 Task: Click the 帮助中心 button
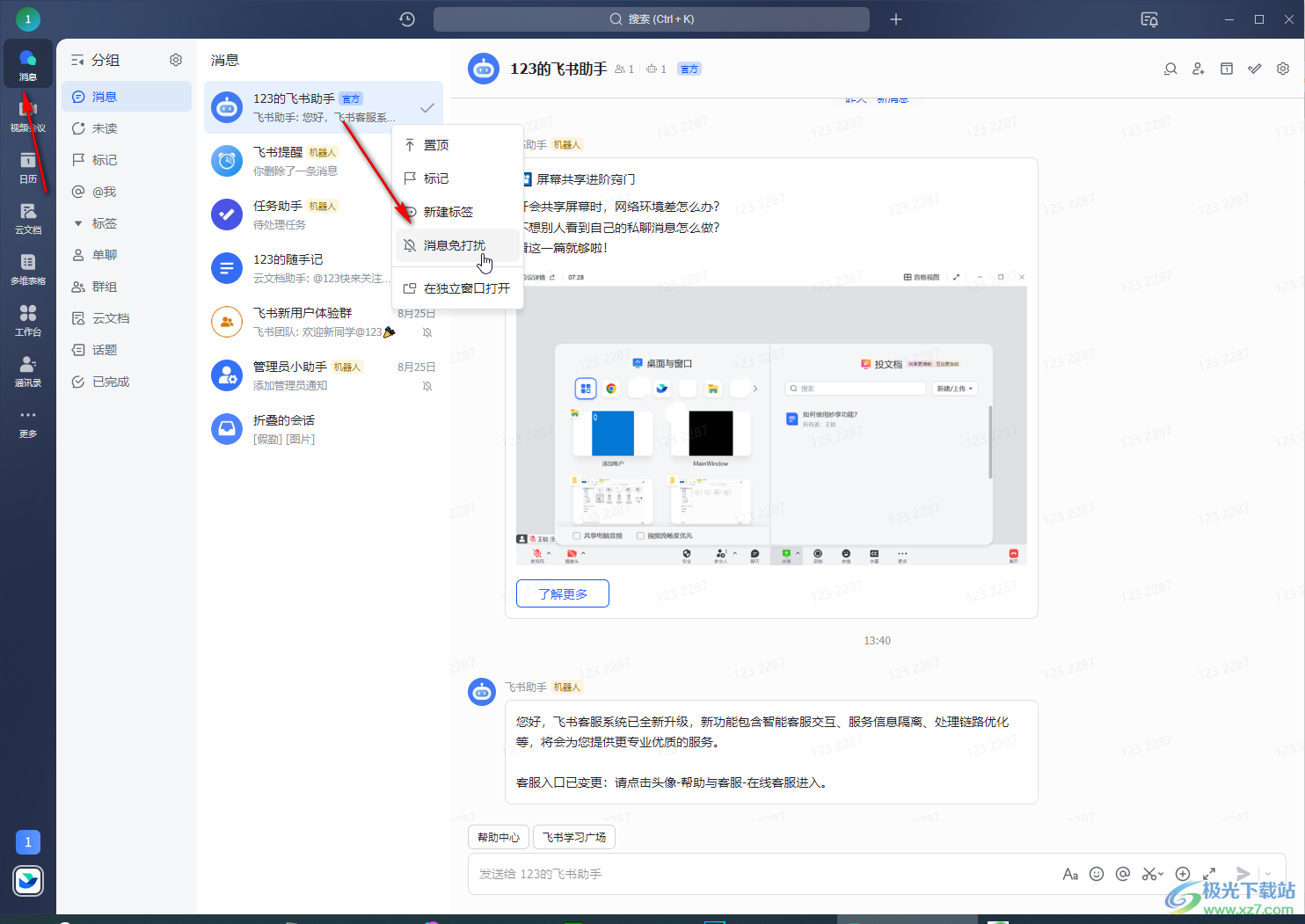[499, 837]
